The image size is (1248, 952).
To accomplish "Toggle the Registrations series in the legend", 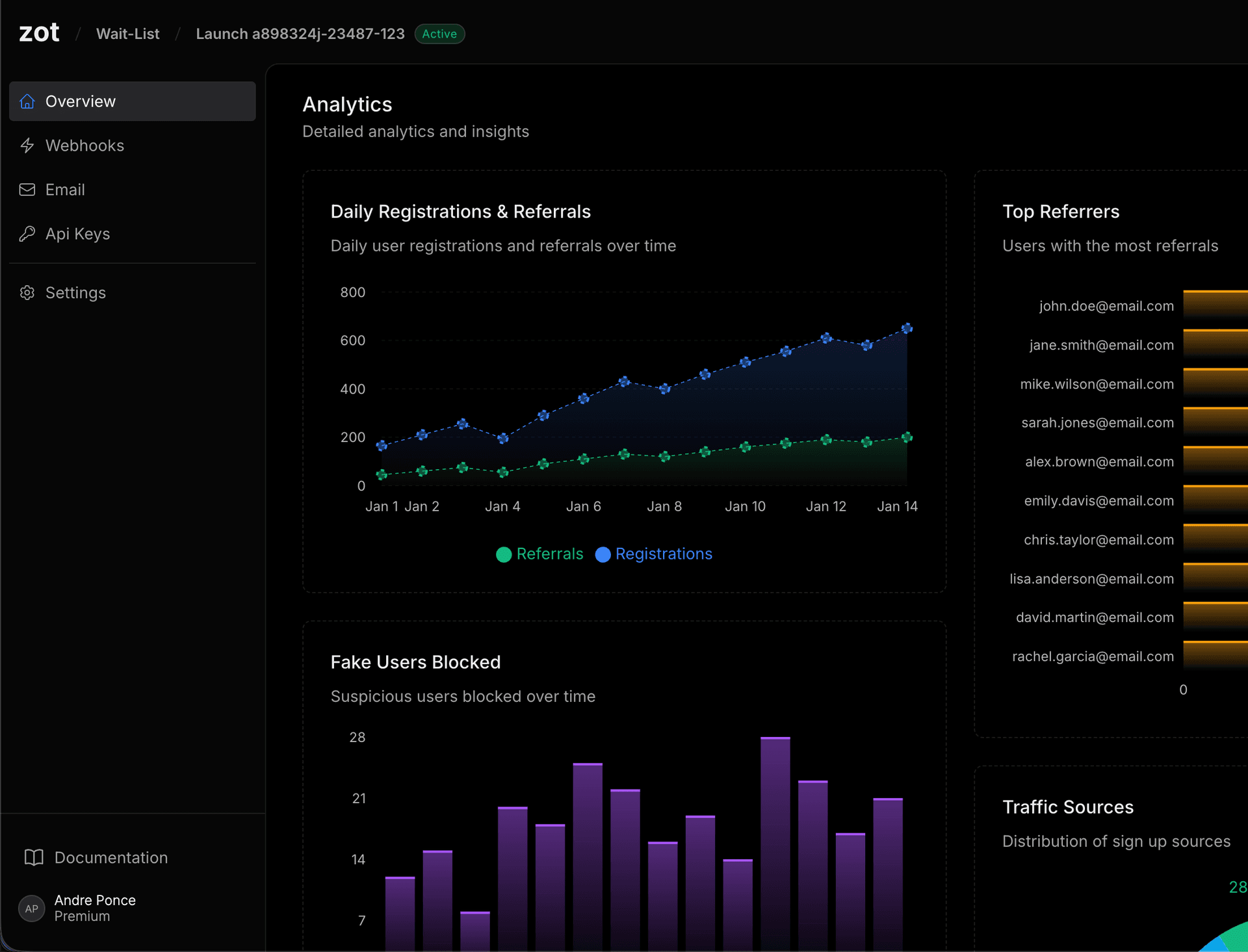I will click(654, 554).
